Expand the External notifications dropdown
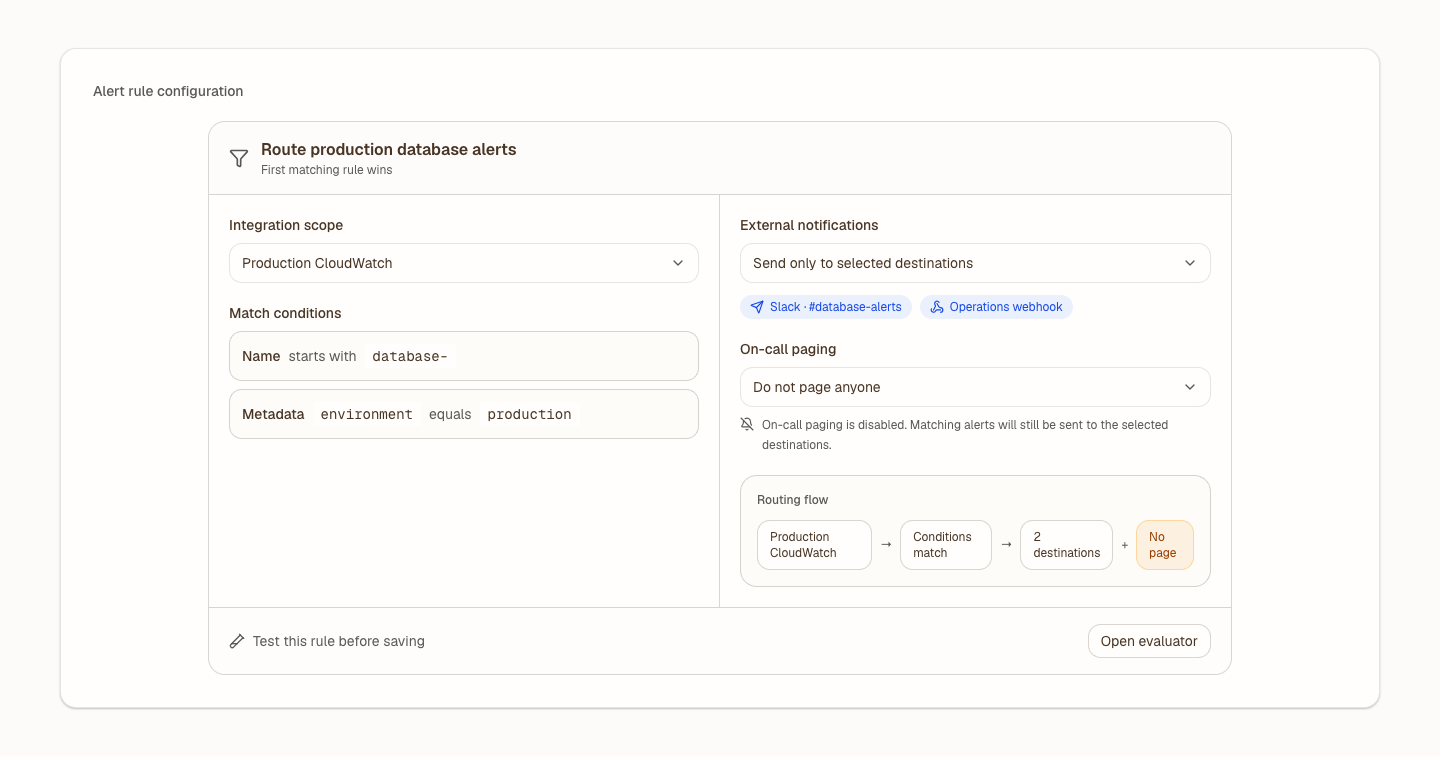This screenshot has height=760, width=1440. coord(975,263)
